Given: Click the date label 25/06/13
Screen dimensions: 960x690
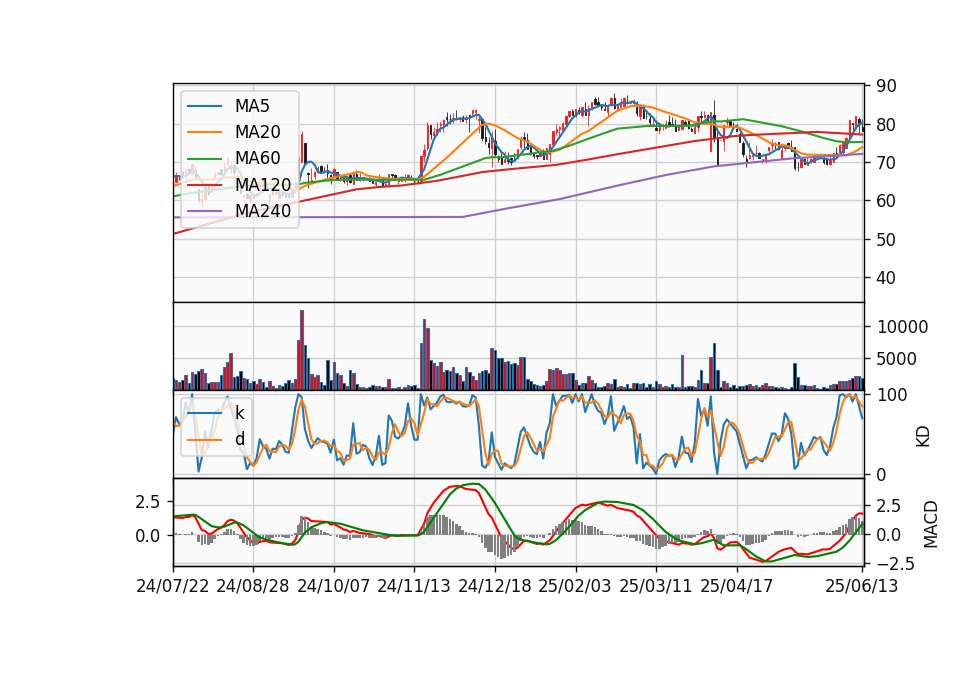Looking at the screenshot, I should [862, 586].
